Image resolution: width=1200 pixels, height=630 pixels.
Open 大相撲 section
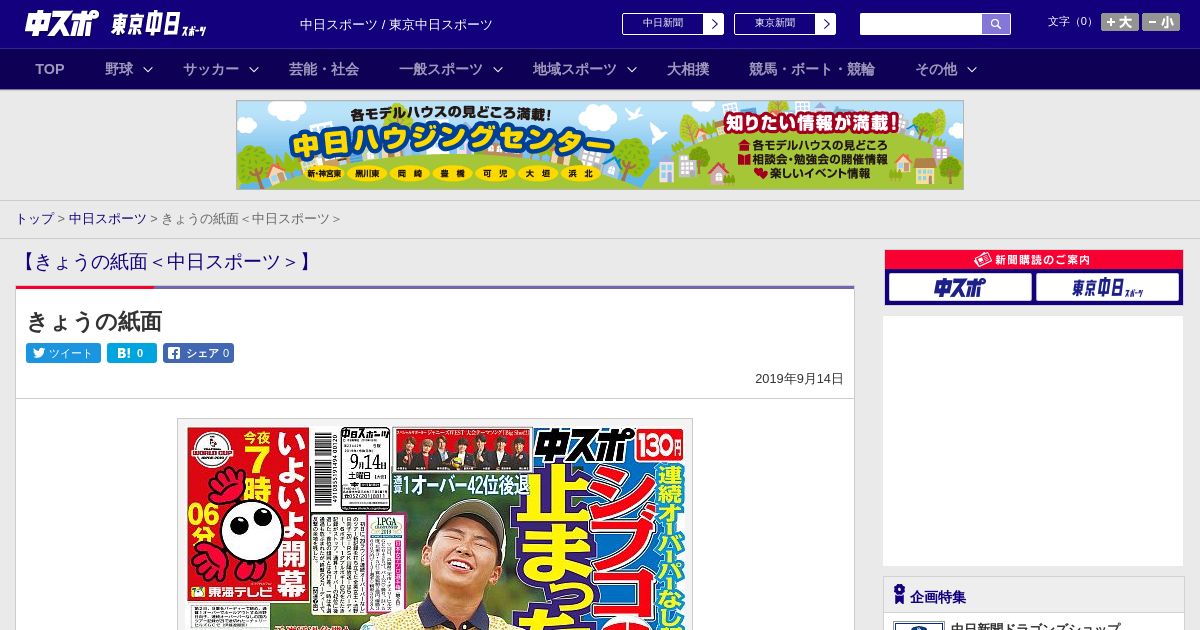click(688, 69)
